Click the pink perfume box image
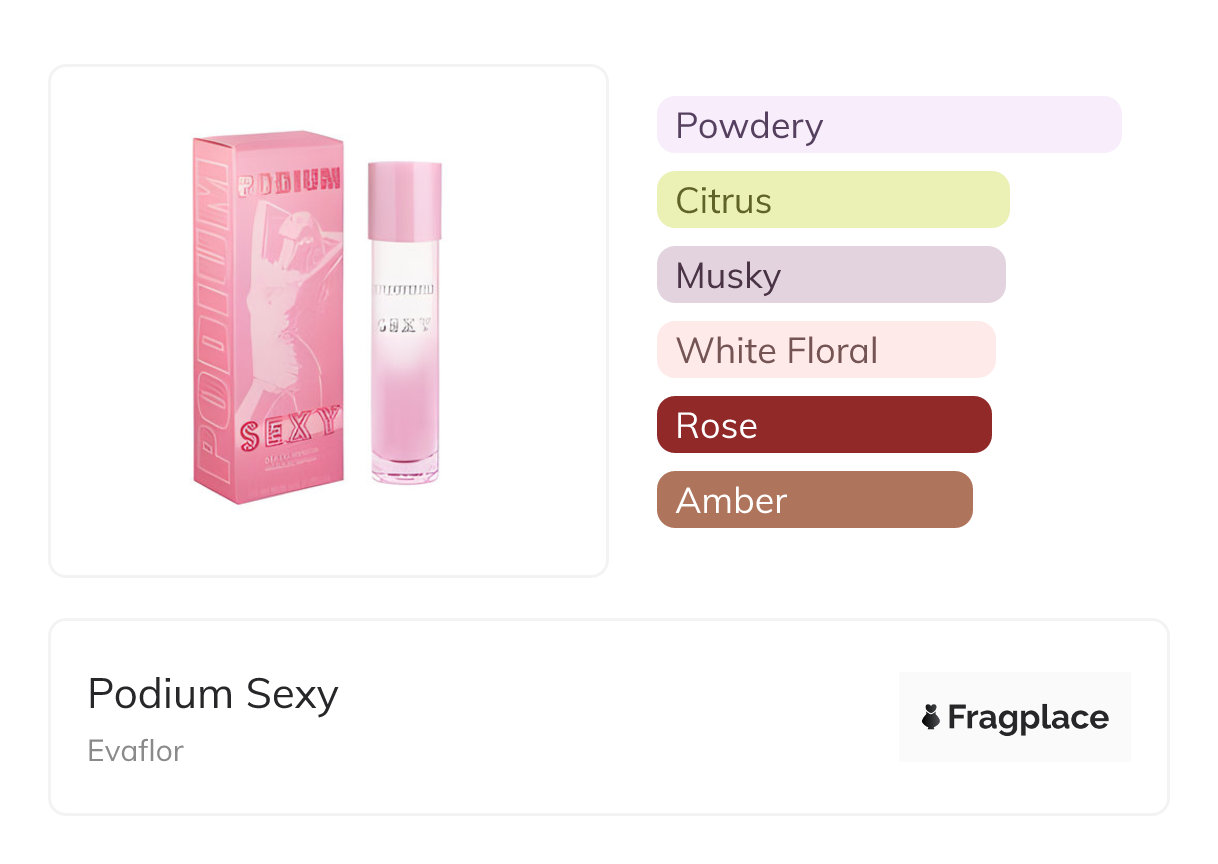 coord(268,320)
